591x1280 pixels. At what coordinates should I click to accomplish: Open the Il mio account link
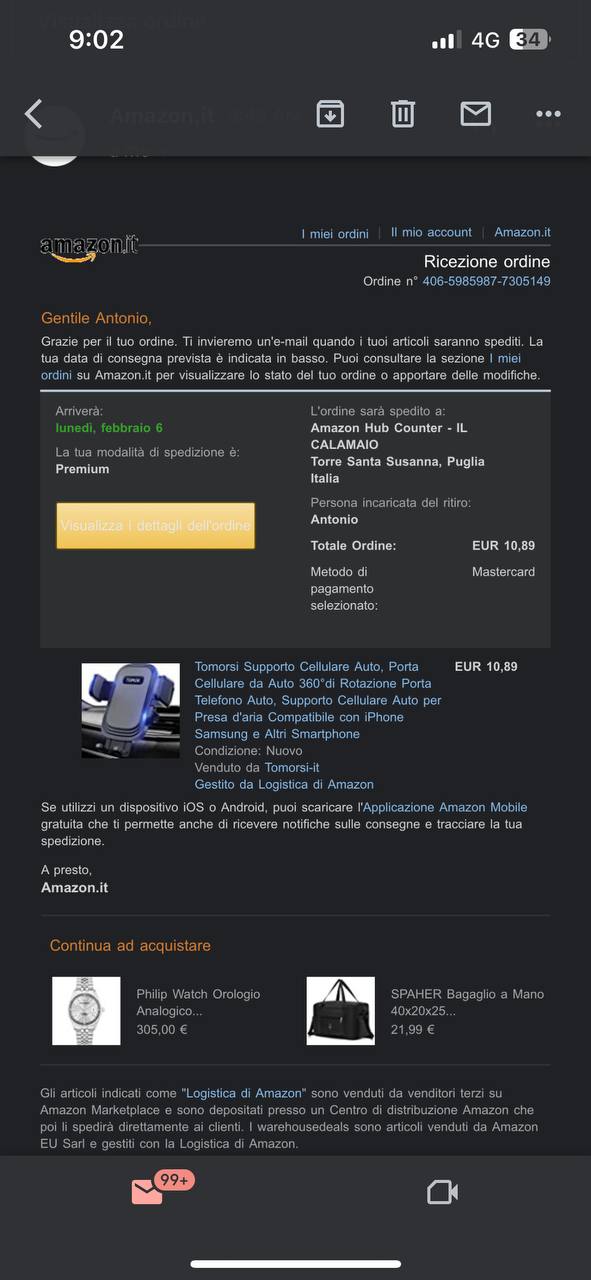click(431, 232)
